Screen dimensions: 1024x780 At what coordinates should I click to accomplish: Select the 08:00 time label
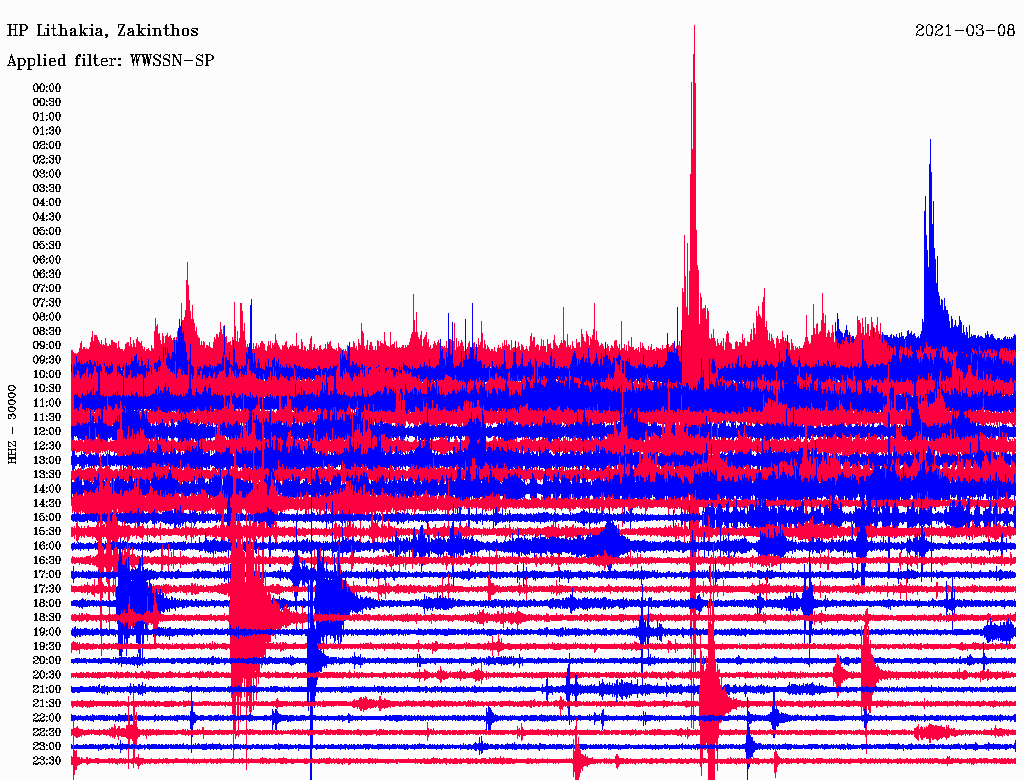click(x=47, y=317)
